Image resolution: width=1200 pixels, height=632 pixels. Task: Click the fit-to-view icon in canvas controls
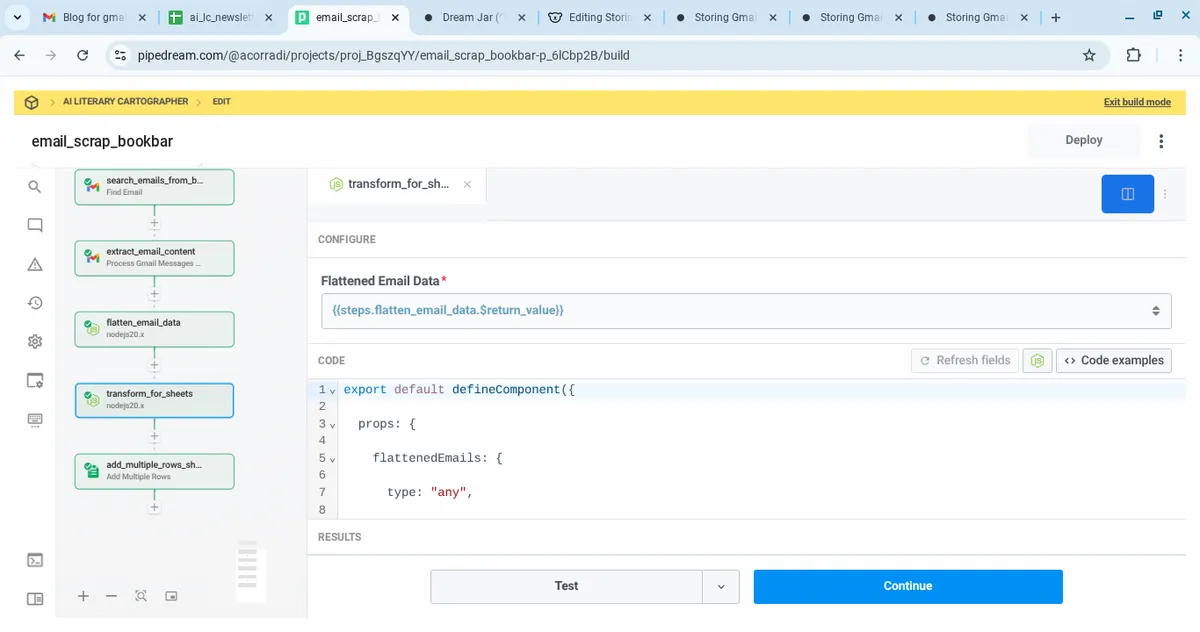coord(141,596)
